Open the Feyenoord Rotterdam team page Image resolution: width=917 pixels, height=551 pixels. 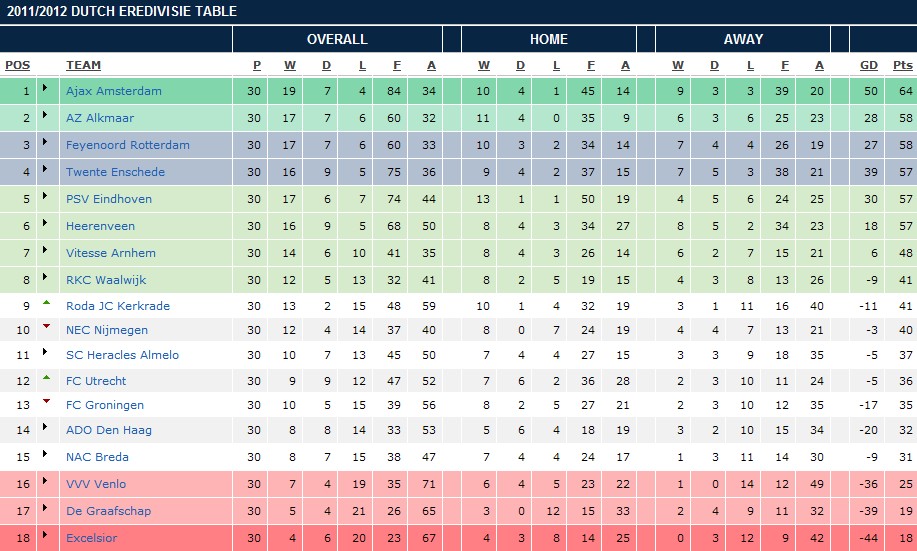click(127, 145)
